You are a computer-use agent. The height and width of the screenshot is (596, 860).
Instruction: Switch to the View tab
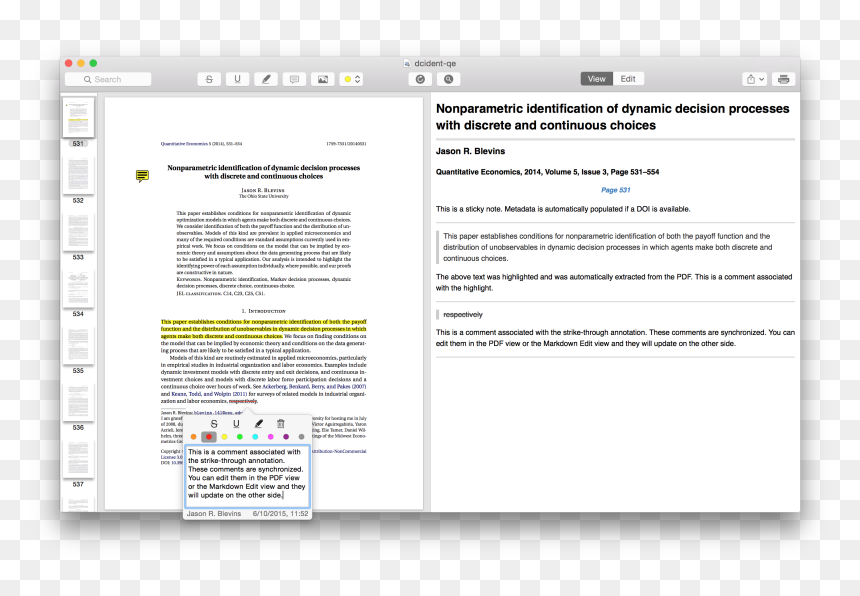pos(597,79)
